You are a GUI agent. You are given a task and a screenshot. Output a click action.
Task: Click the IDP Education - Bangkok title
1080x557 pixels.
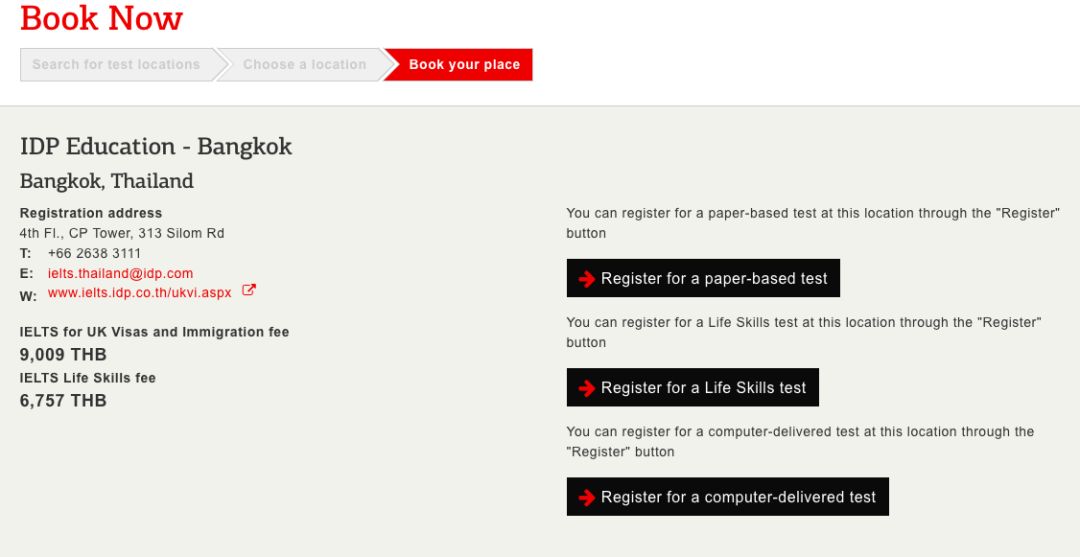coord(156,147)
